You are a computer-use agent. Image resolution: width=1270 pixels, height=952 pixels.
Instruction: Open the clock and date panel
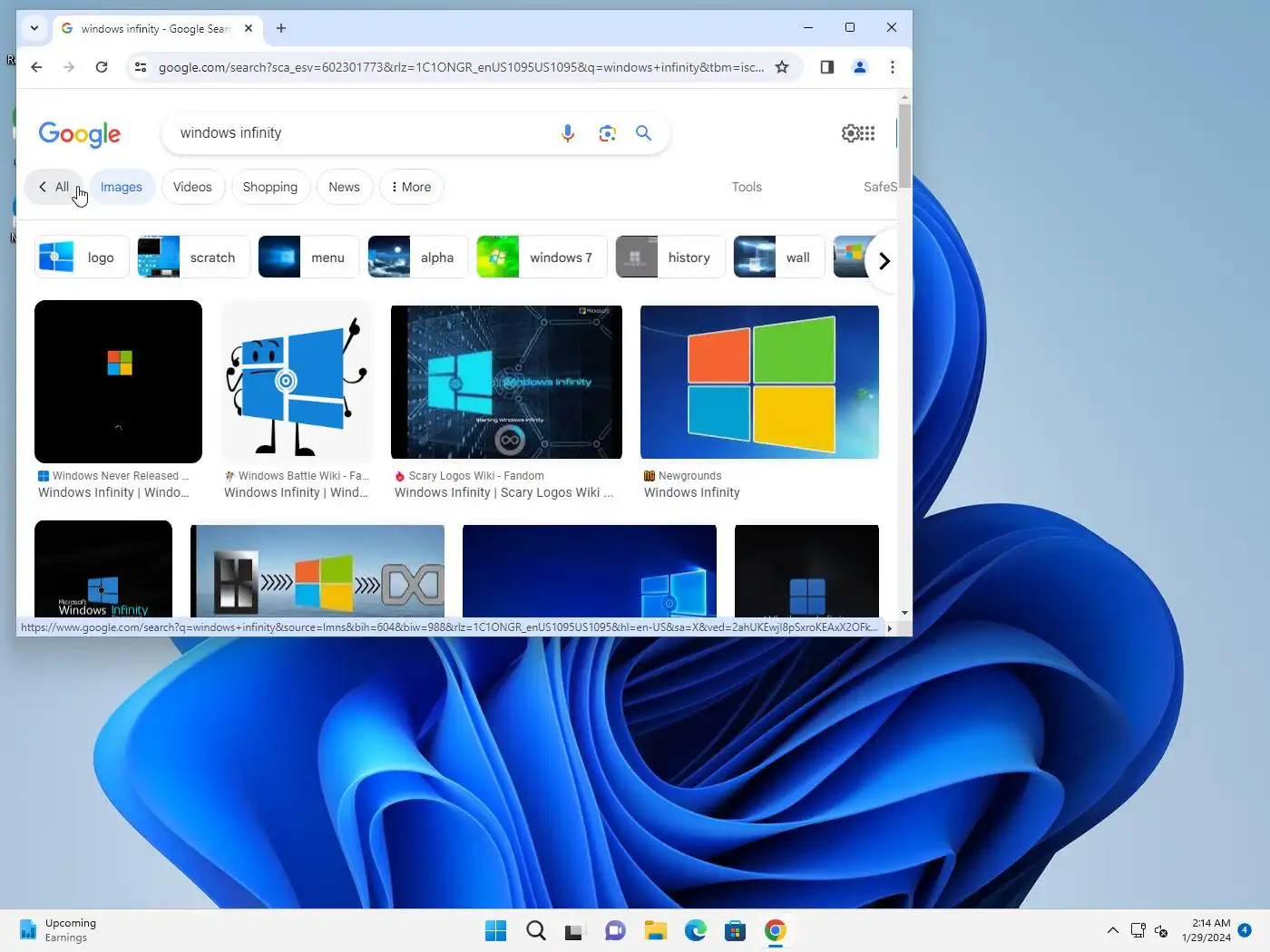1206,930
